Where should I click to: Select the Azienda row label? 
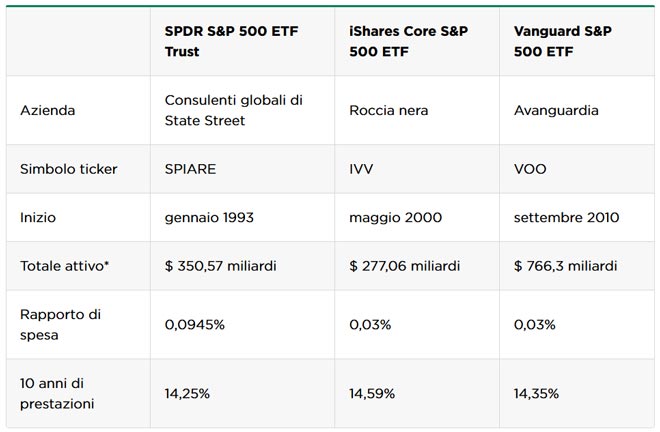point(48,110)
